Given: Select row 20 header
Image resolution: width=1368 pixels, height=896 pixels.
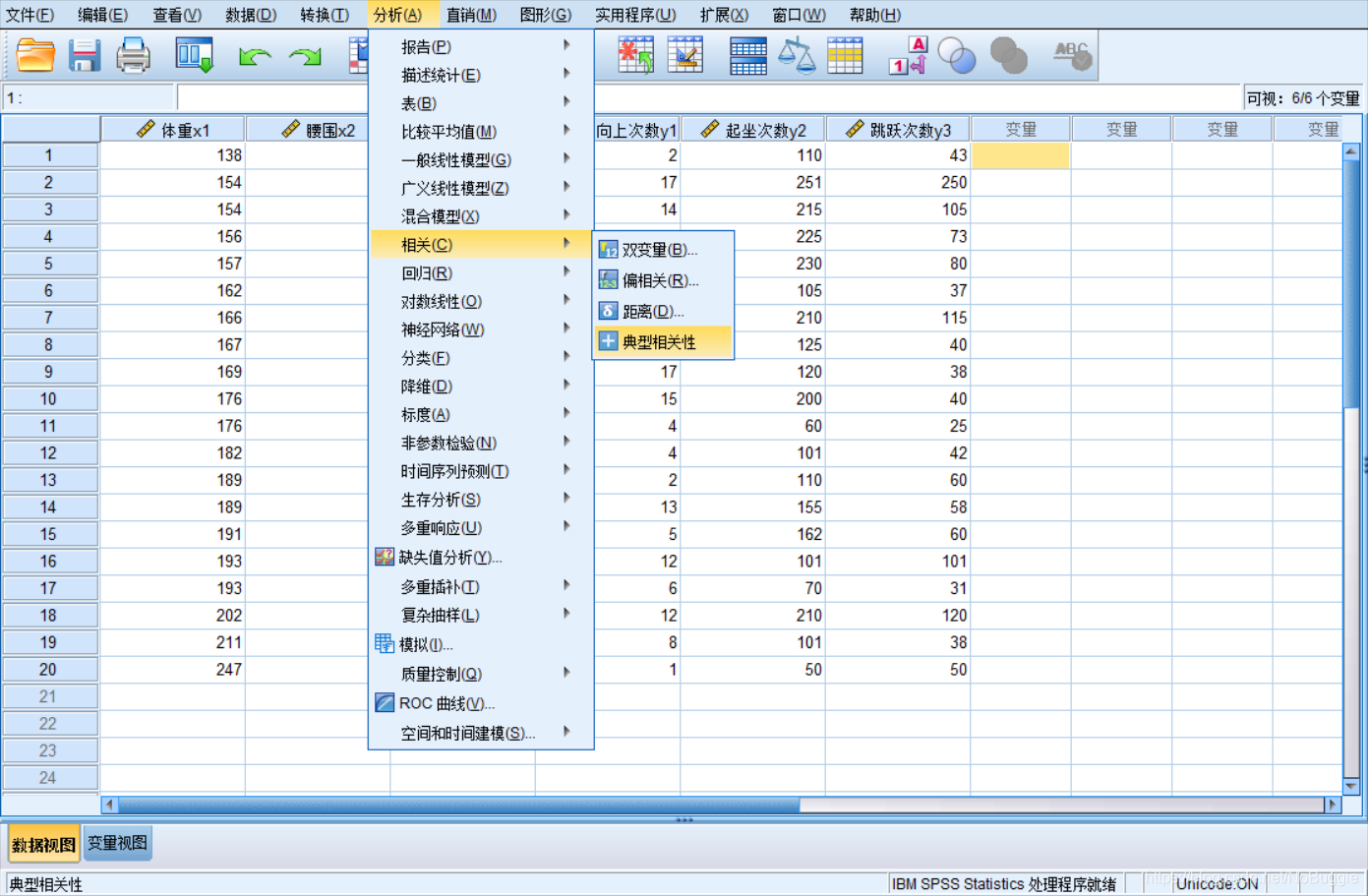Looking at the screenshot, I should (49, 669).
